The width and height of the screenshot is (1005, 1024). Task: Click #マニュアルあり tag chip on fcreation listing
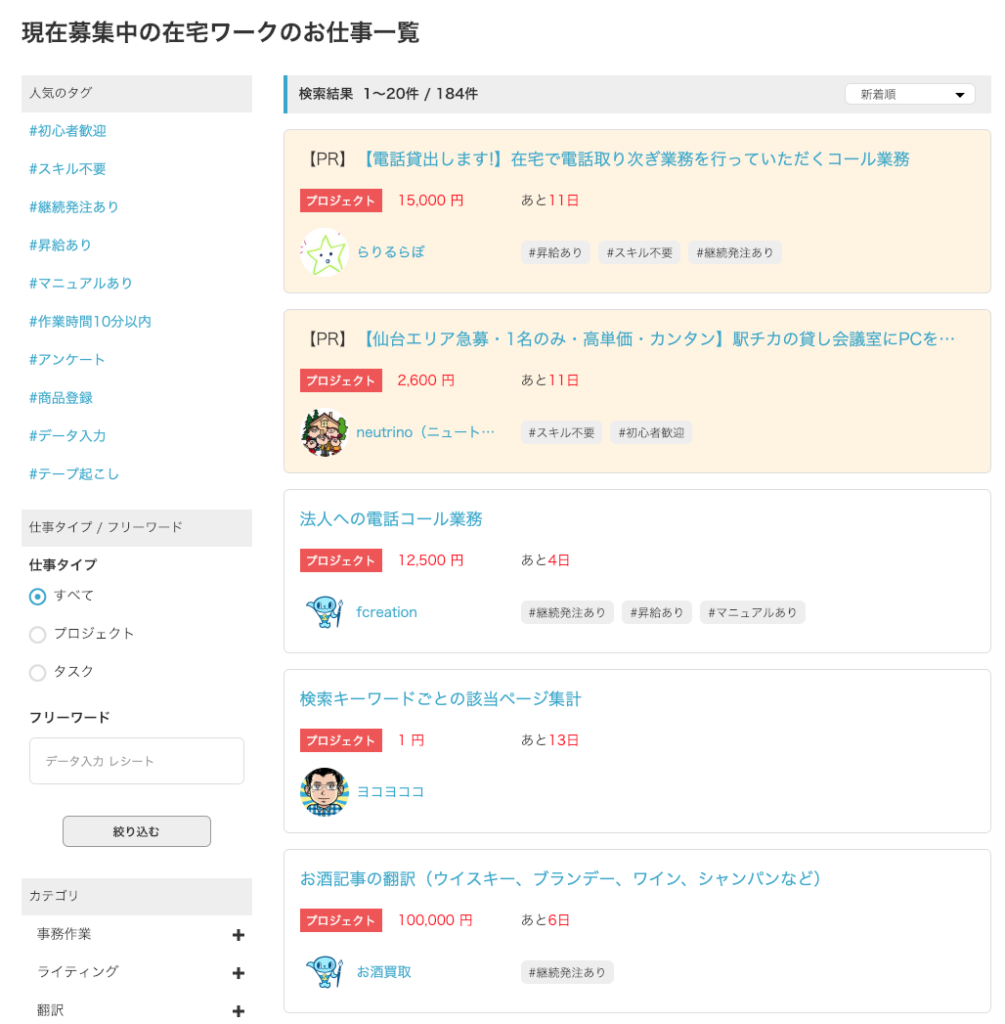click(752, 612)
